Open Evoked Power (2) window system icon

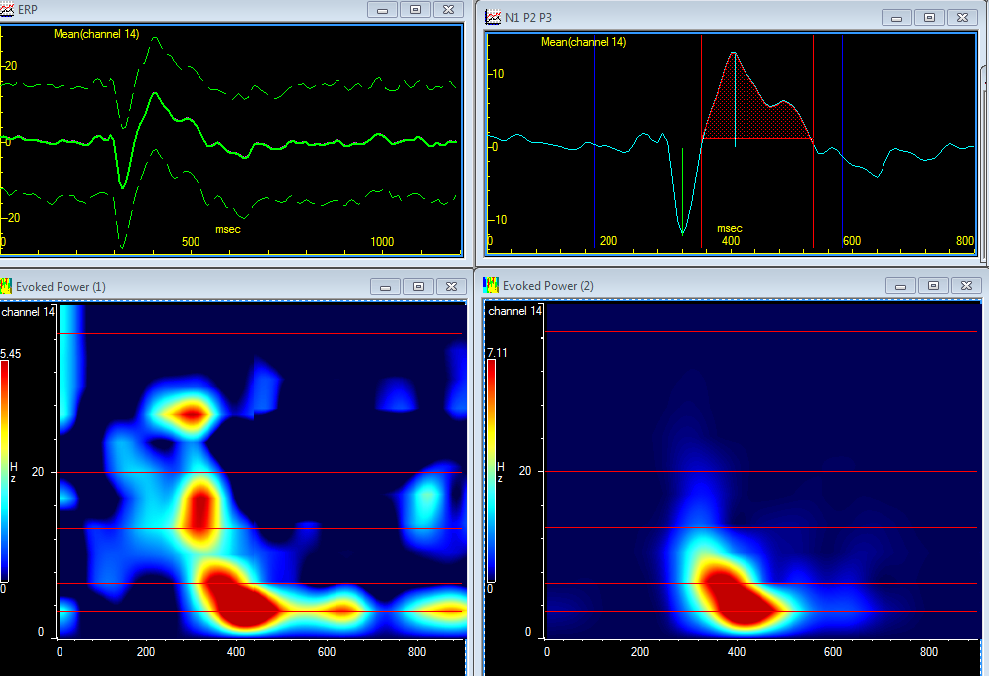coord(491,286)
